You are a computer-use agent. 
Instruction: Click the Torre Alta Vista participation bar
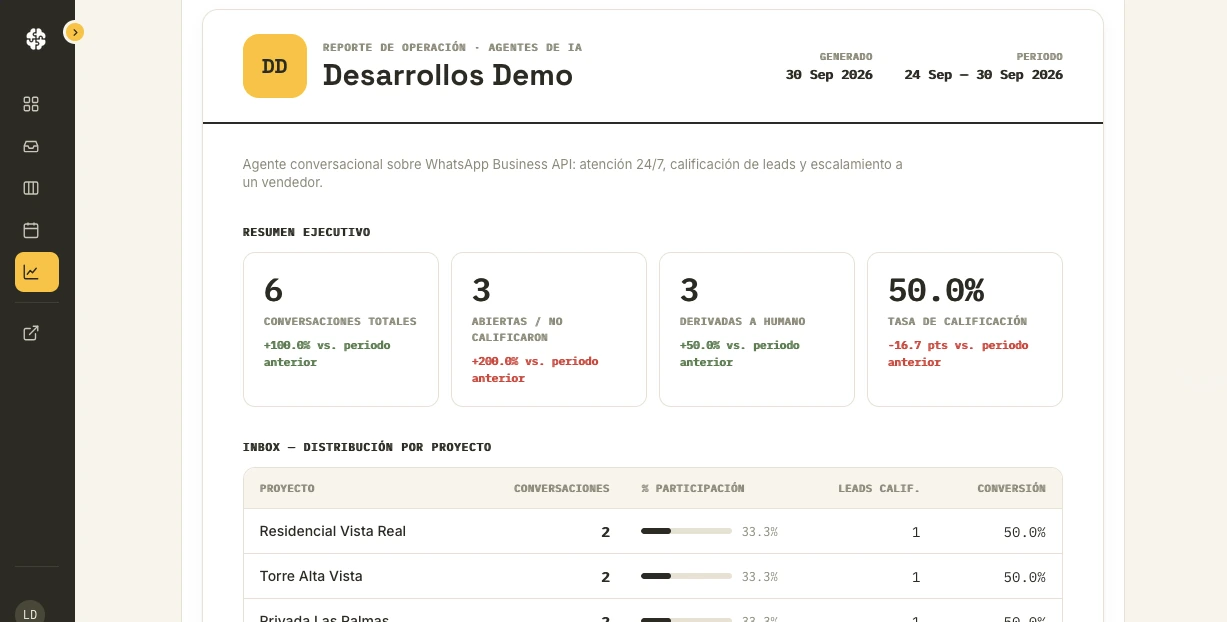point(686,576)
